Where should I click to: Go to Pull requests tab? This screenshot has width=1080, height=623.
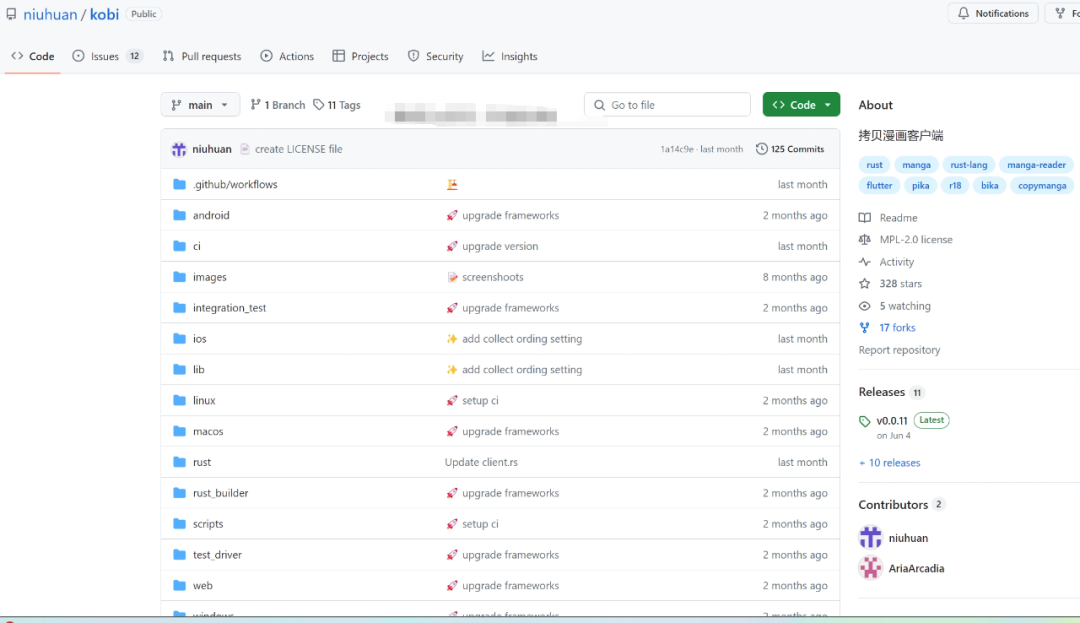[x=202, y=56]
